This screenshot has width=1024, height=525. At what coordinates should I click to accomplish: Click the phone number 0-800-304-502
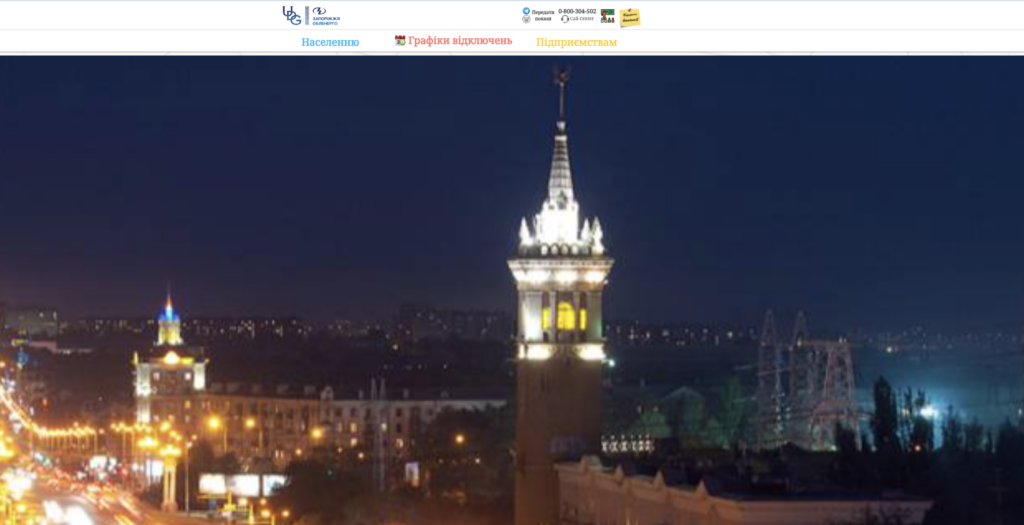point(577,11)
